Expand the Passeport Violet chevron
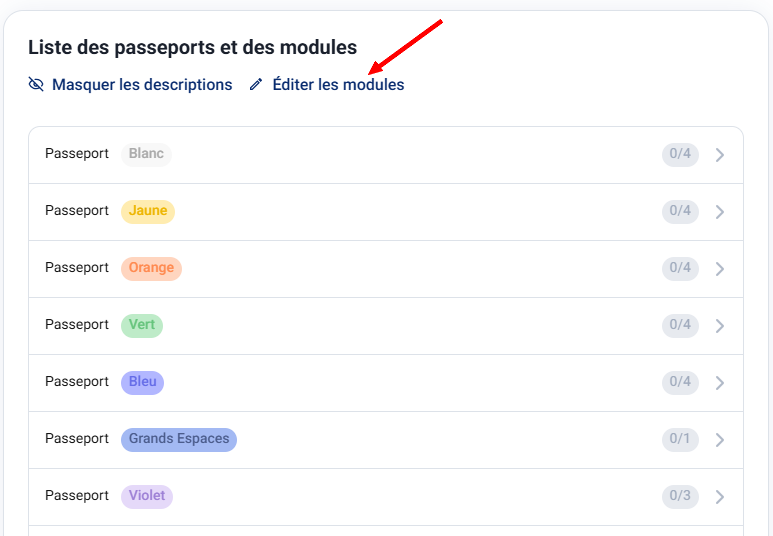 (720, 497)
